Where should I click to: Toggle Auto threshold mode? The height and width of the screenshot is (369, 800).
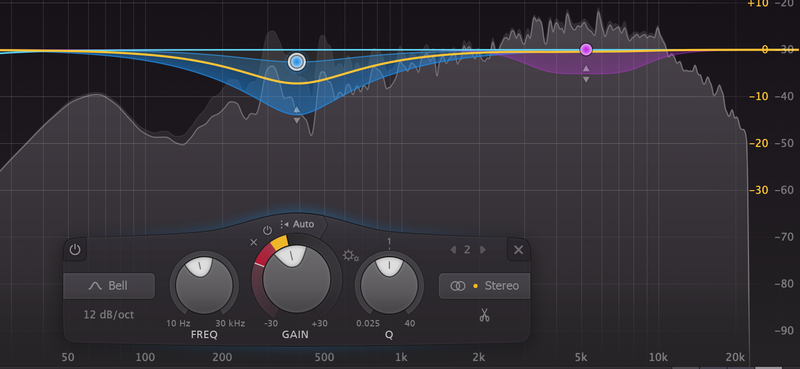pyautogui.click(x=297, y=224)
